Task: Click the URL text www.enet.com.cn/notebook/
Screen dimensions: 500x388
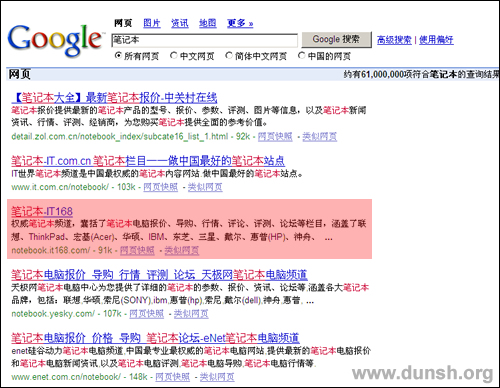Action: coord(66,377)
